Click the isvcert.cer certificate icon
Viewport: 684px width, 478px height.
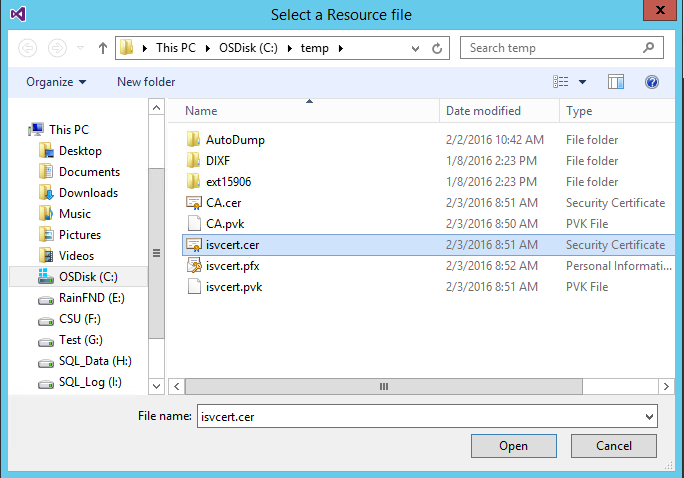click(x=194, y=245)
